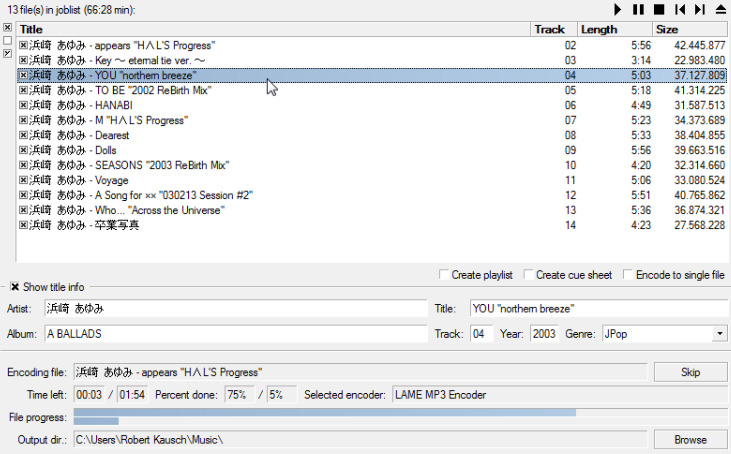
Task: Sort joblist by Size column header
Action: [x=690, y=29]
